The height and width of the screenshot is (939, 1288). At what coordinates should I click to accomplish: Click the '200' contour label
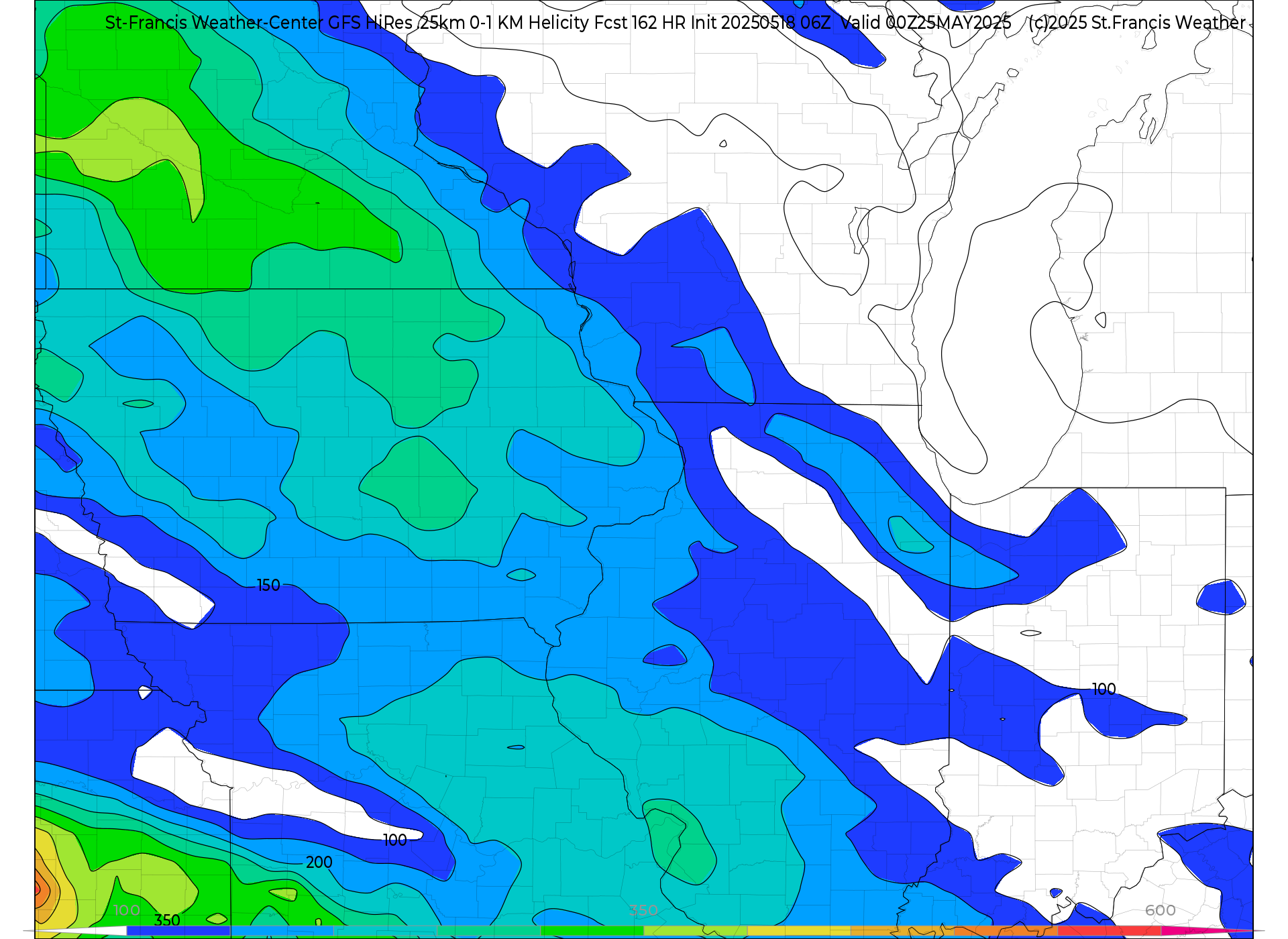(319, 863)
